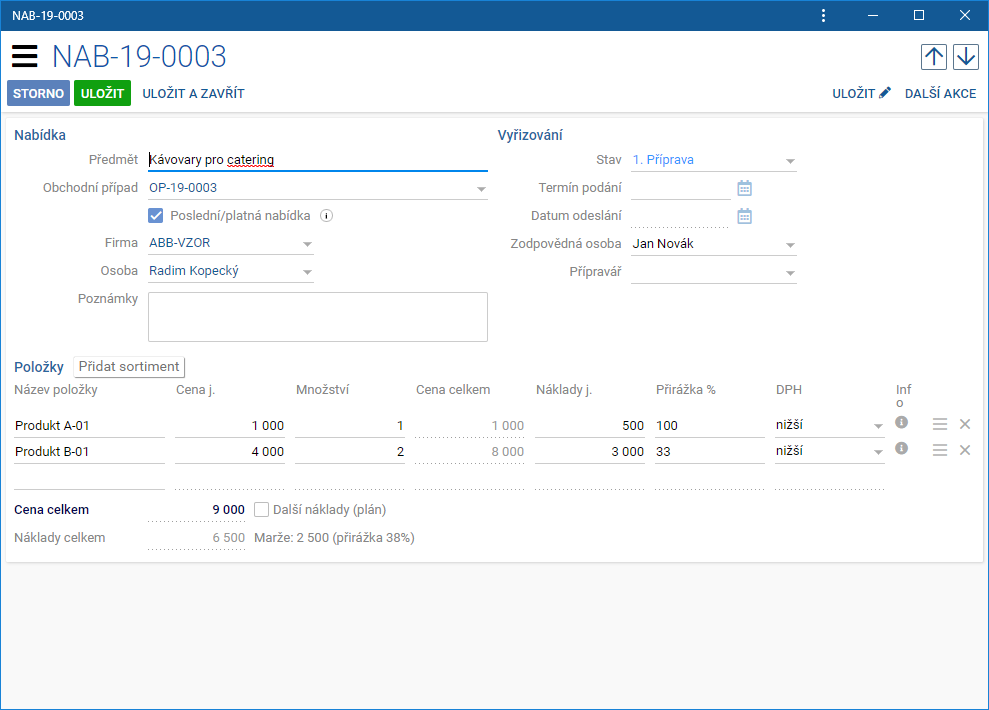Click reorder handle for Produkt B-01
This screenshot has height=710, width=989.
[940, 450]
